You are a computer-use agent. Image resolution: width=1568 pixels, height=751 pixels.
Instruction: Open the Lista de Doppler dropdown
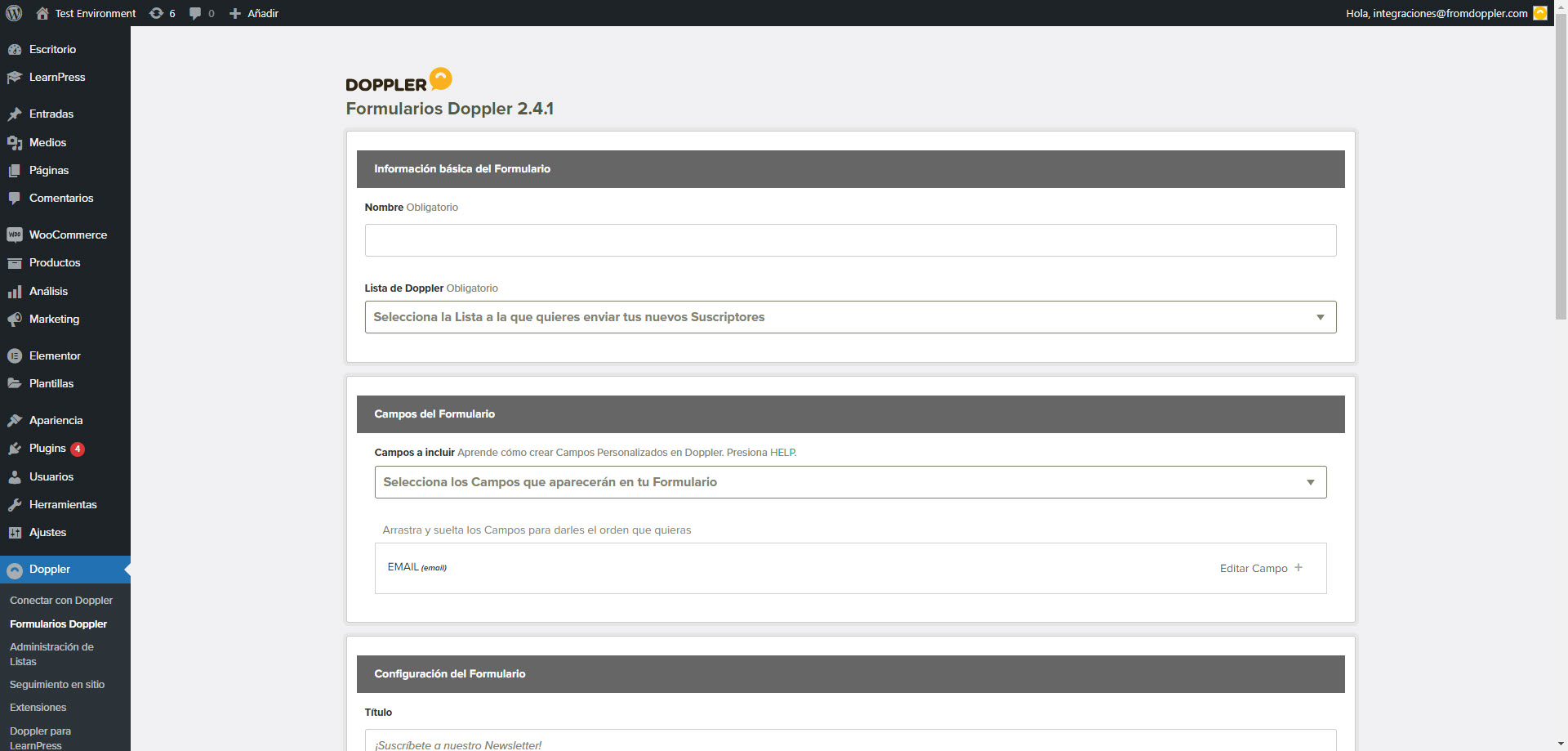tap(850, 317)
